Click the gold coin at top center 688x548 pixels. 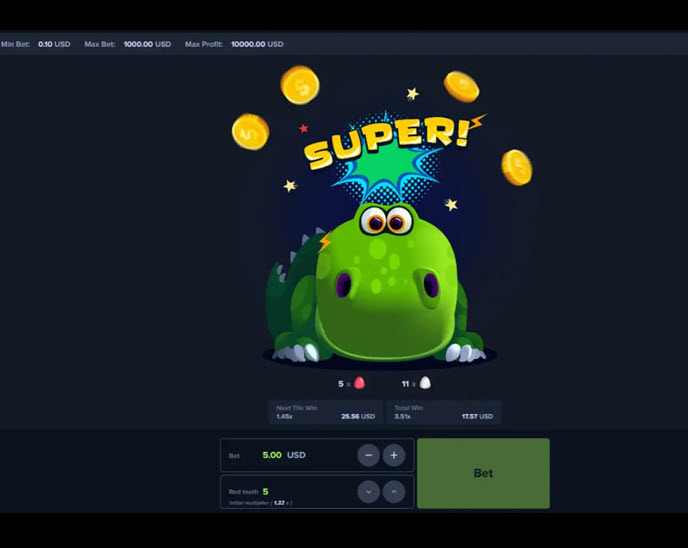[299, 85]
